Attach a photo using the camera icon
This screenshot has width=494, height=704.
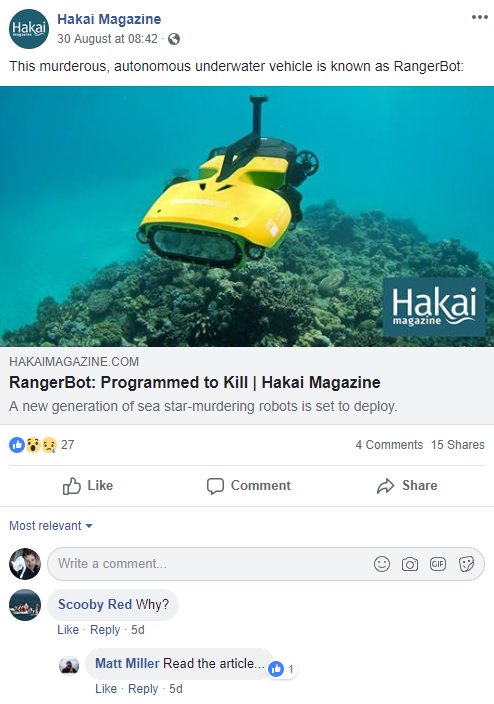tap(410, 564)
